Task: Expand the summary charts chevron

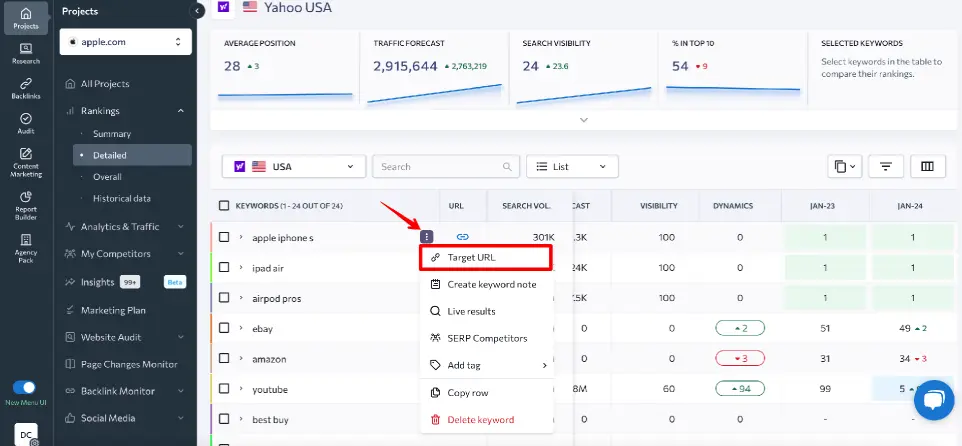Action: click(x=583, y=120)
